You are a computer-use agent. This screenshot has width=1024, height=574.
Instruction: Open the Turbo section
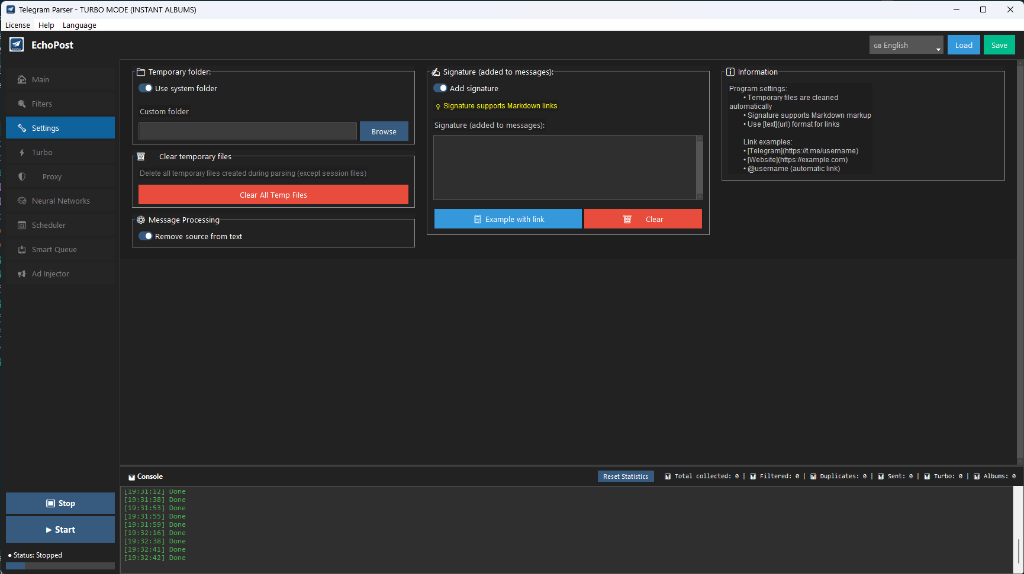pyautogui.click(x=60, y=152)
